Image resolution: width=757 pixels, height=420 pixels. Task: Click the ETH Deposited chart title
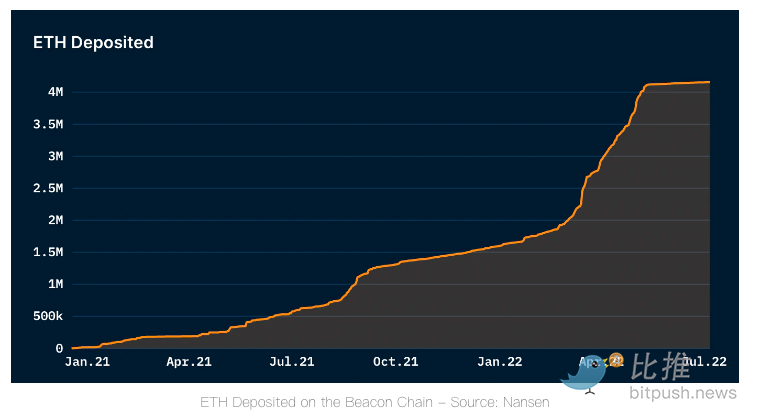pyautogui.click(x=93, y=42)
